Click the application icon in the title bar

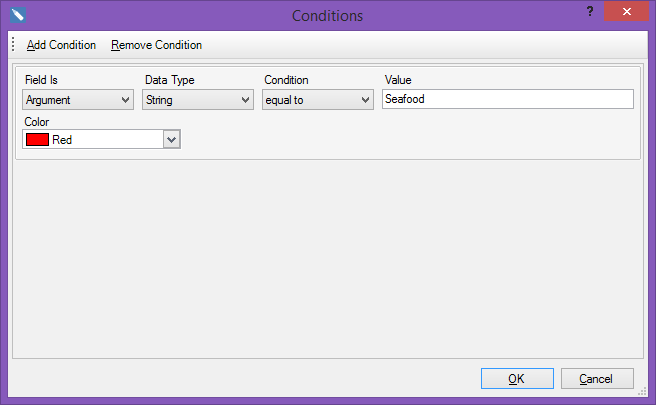18,15
